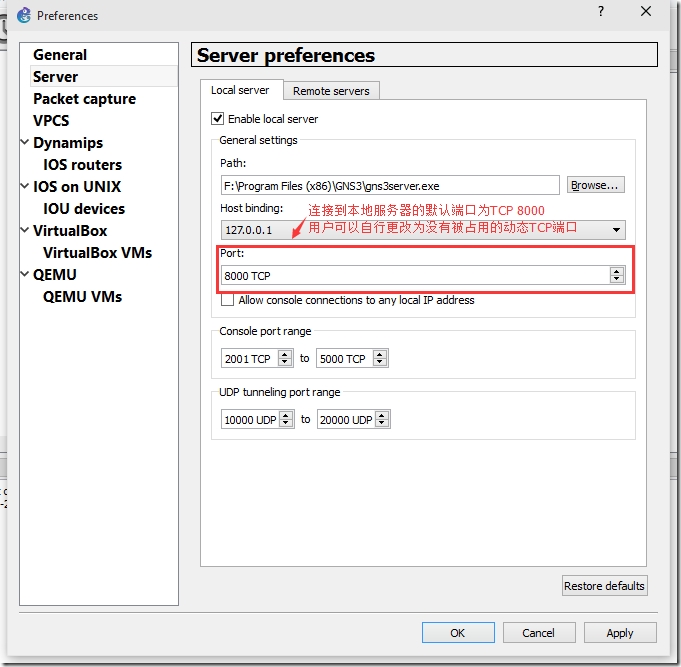Open the Host binding dropdown
681x667 pixels.
click(616, 230)
